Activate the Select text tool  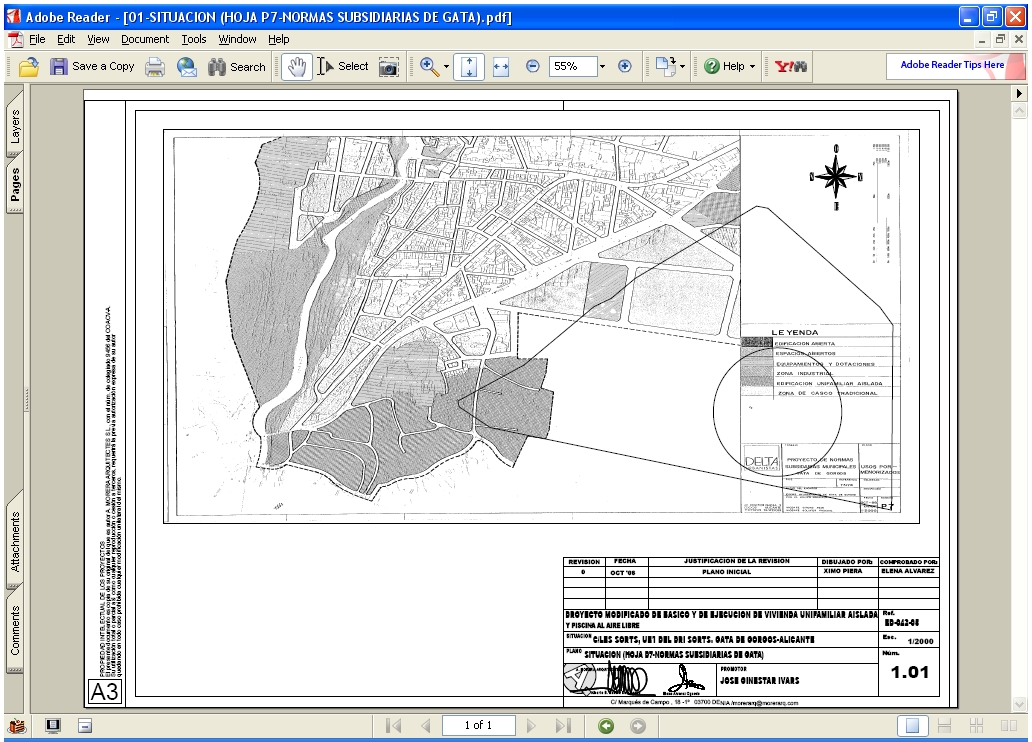(x=343, y=67)
